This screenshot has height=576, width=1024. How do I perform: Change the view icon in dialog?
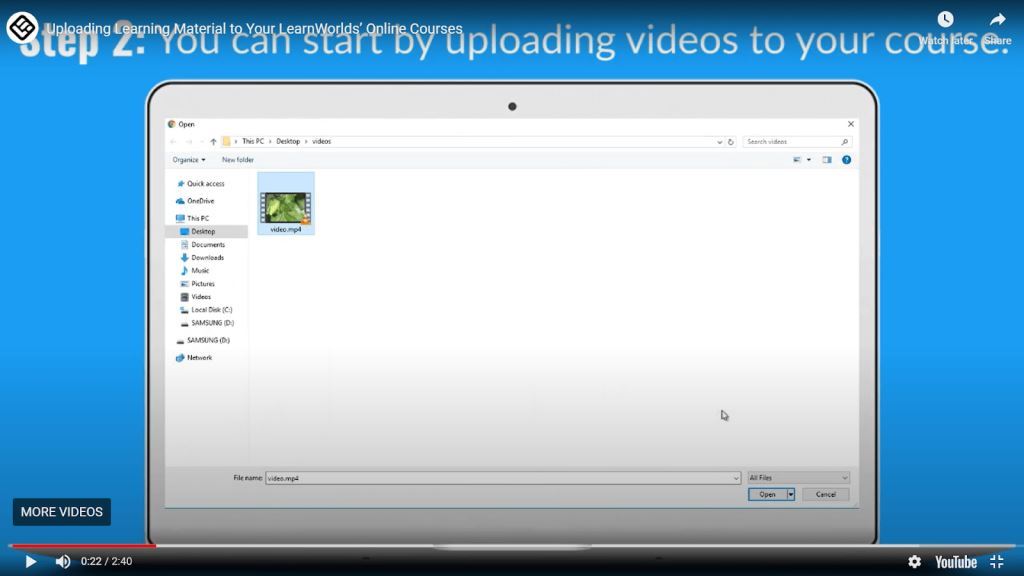[797, 160]
